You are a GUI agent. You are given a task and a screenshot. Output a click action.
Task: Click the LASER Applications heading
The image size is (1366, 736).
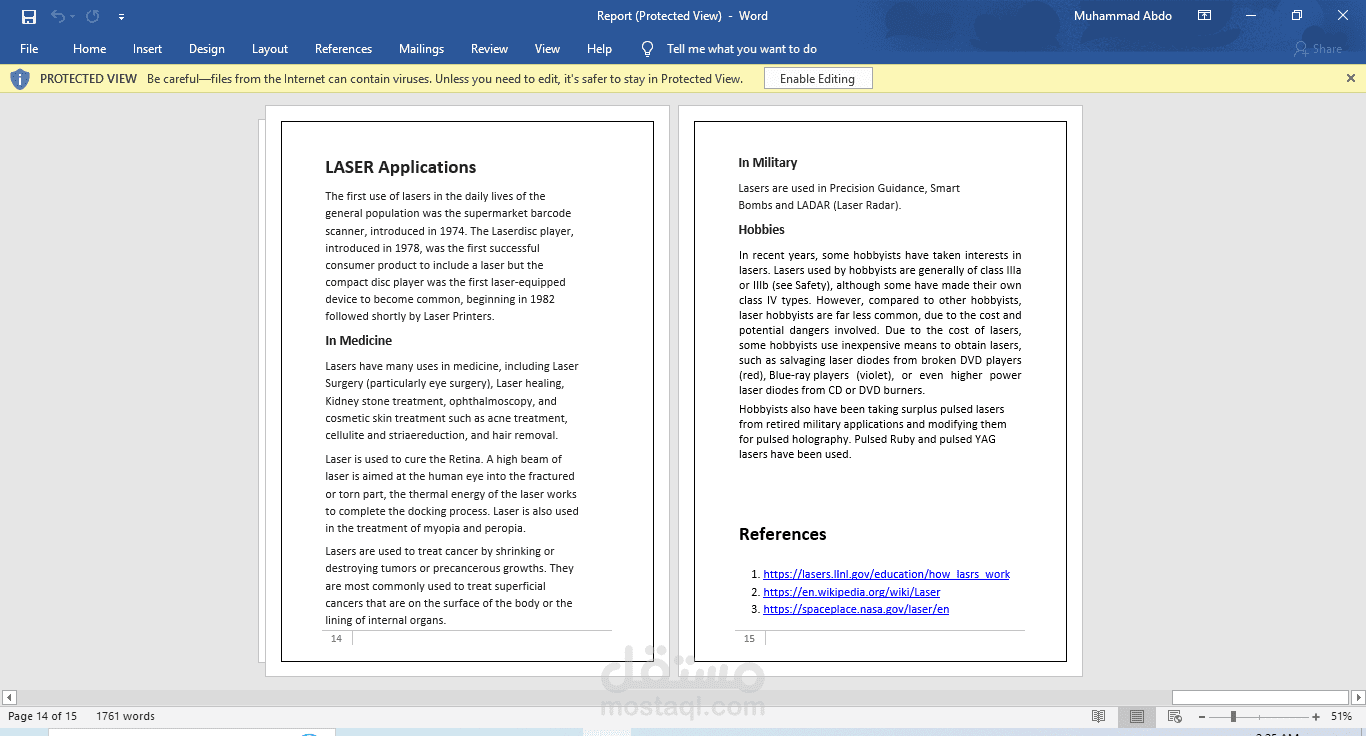400,167
